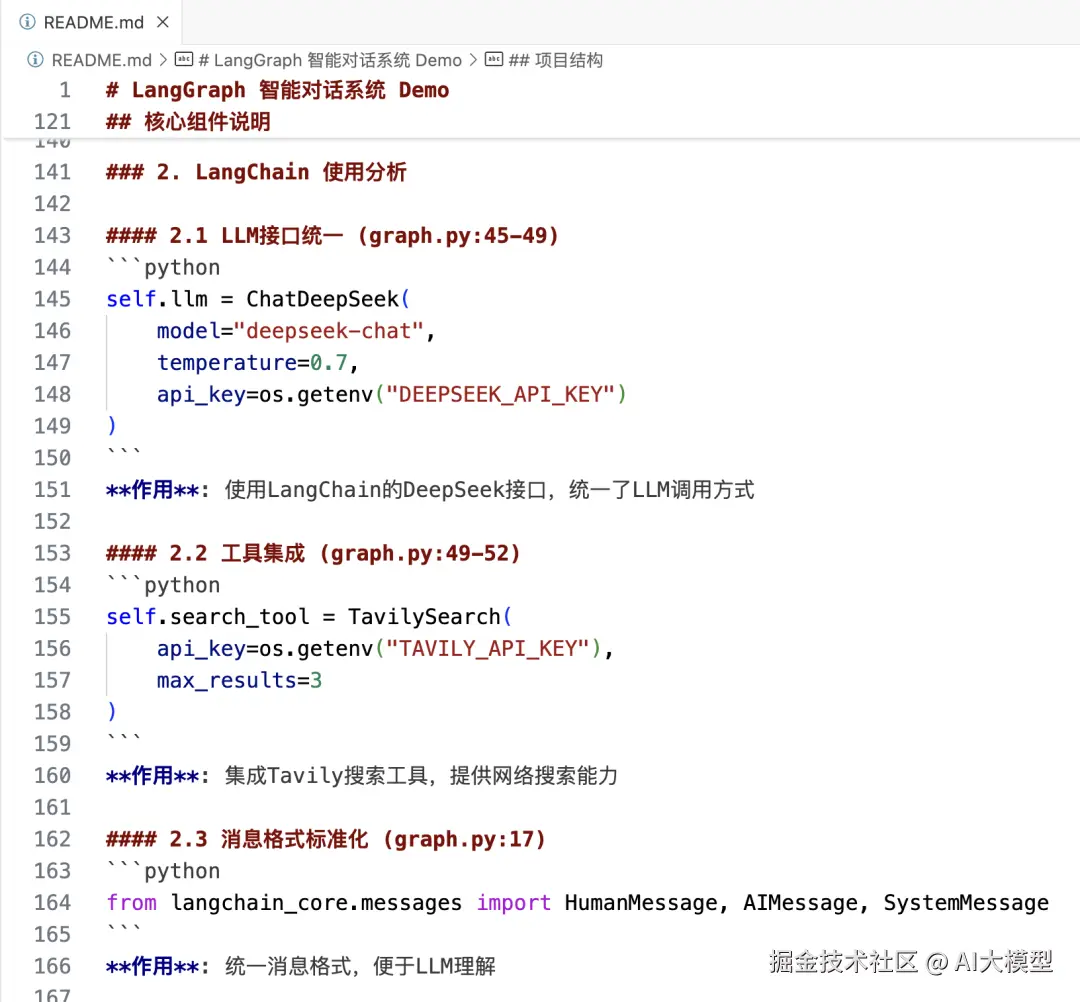
Task: Open README.md breadcrumb item
Action: click(101, 60)
